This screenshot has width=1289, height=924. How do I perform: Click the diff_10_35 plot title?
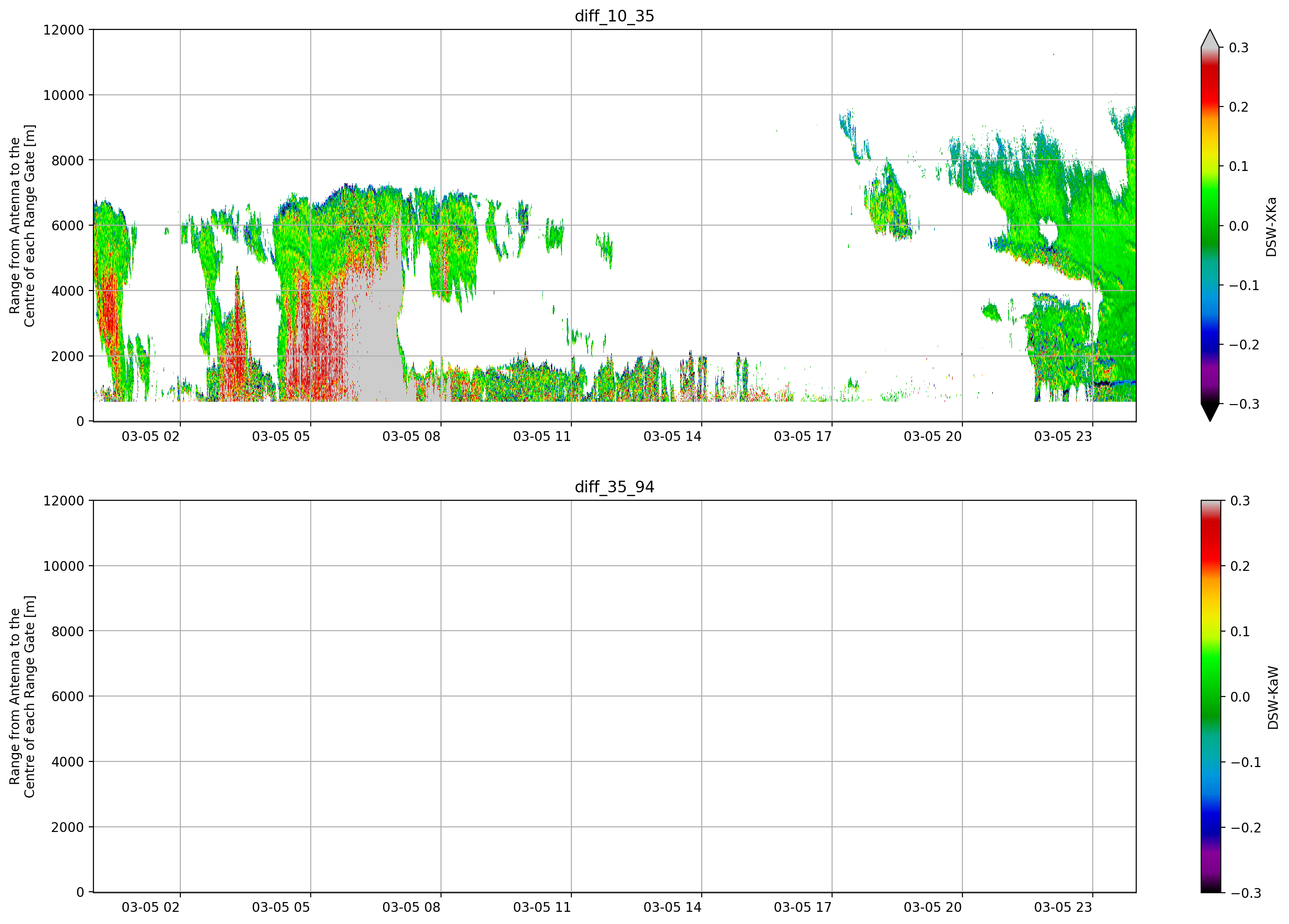tap(614, 16)
